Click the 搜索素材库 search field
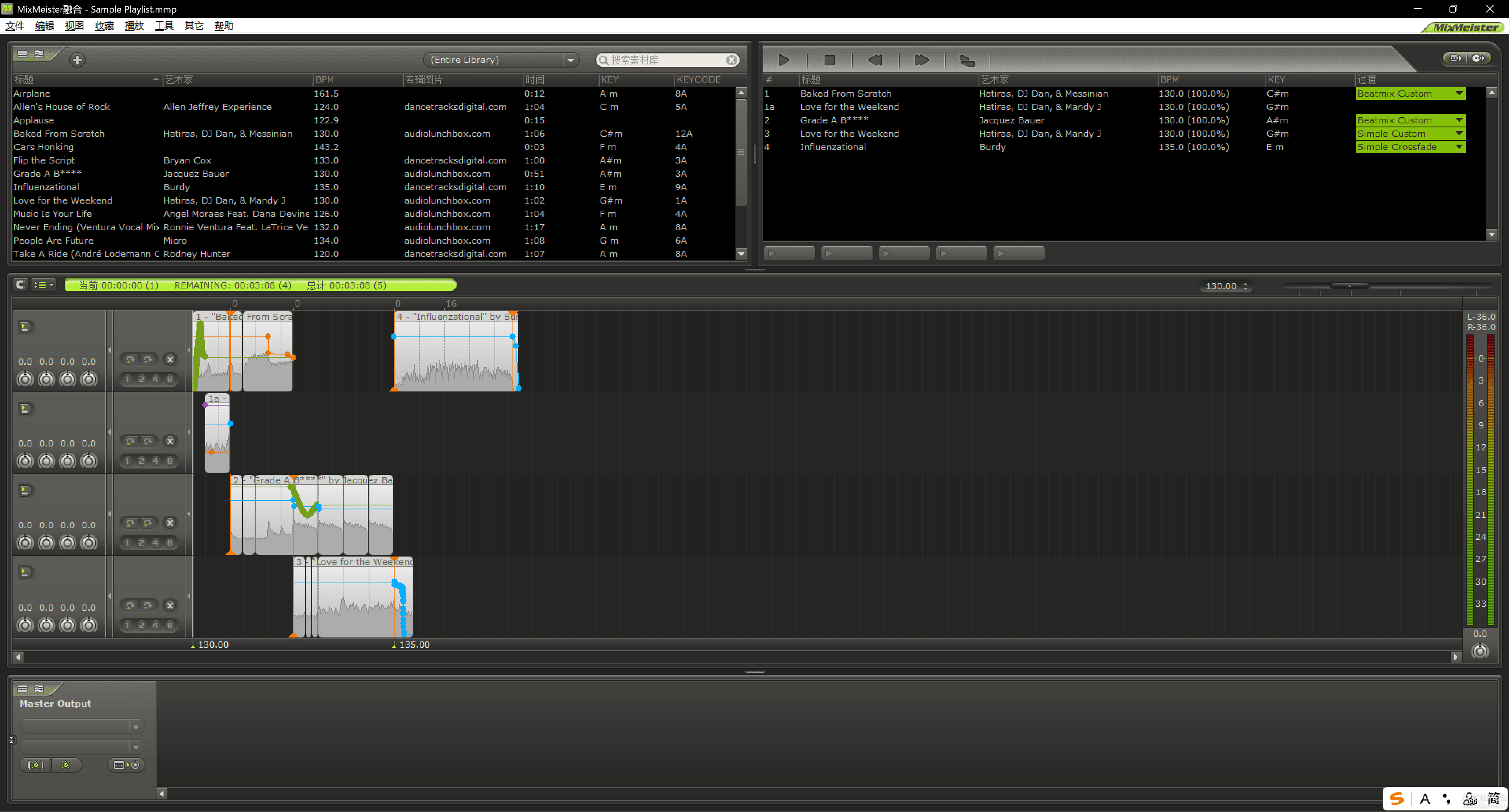The width and height of the screenshot is (1510, 812). (x=667, y=60)
